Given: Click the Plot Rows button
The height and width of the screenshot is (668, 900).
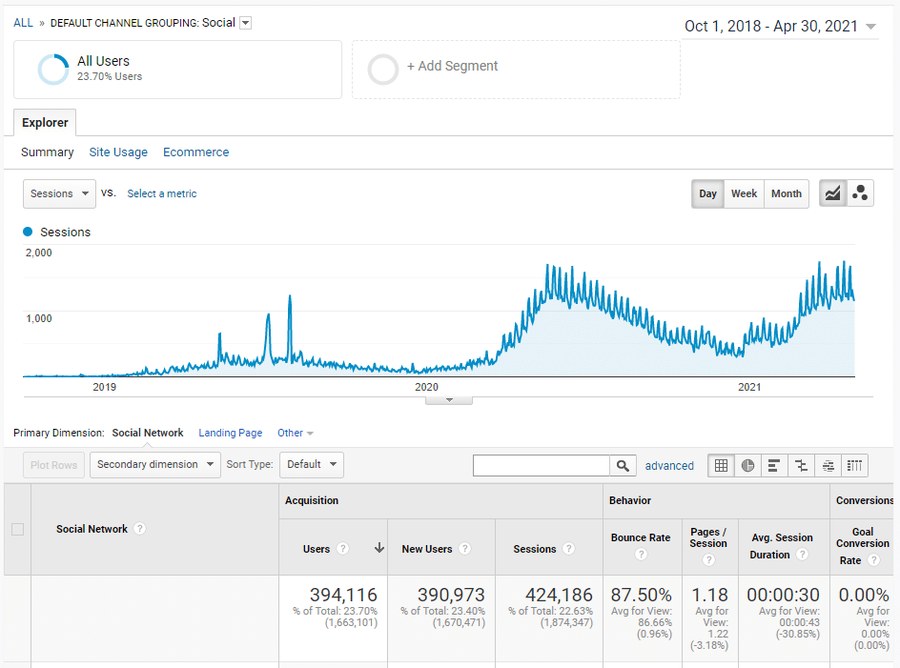Looking at the screenshot, I should point(53,464).
